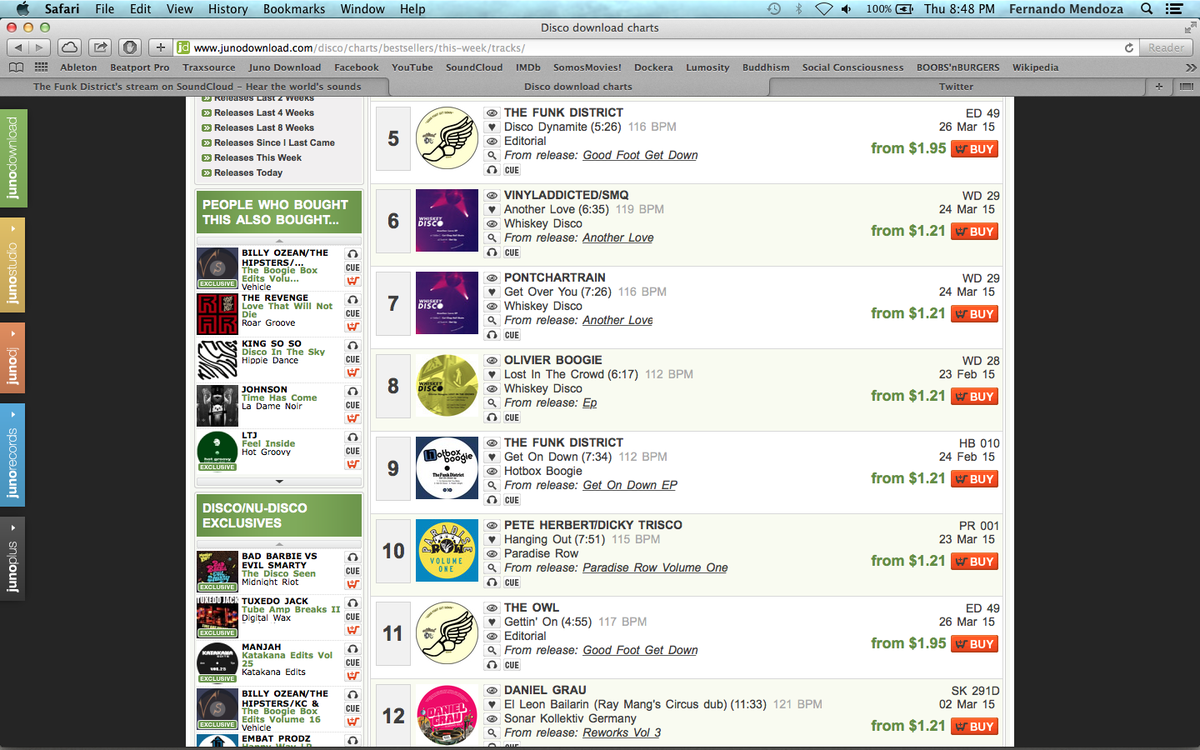Switch to The Funk District SoundCloud tab
1200x750 pixels.
click(x=198, y=86)
